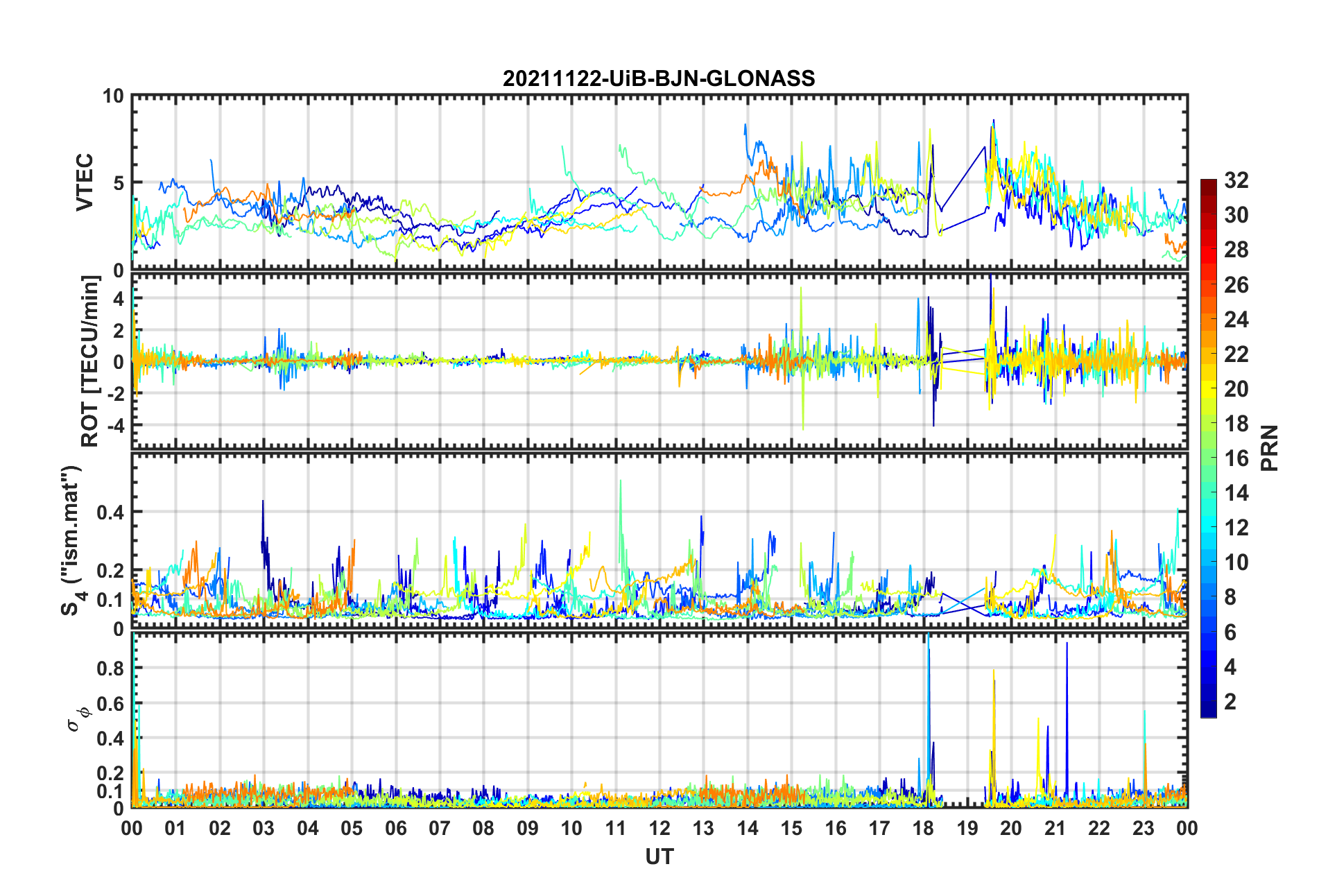
Task: Click the colorbar tick value 24
Action: coord(1236,320)
